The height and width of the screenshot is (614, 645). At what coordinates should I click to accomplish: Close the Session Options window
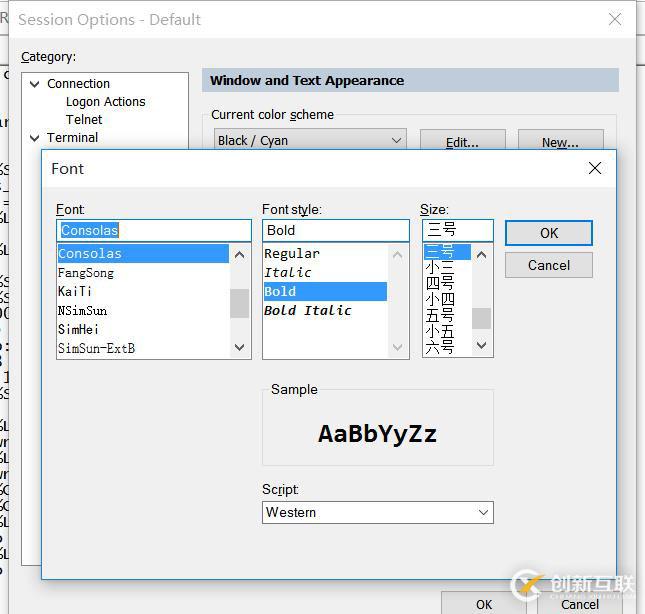615,19
